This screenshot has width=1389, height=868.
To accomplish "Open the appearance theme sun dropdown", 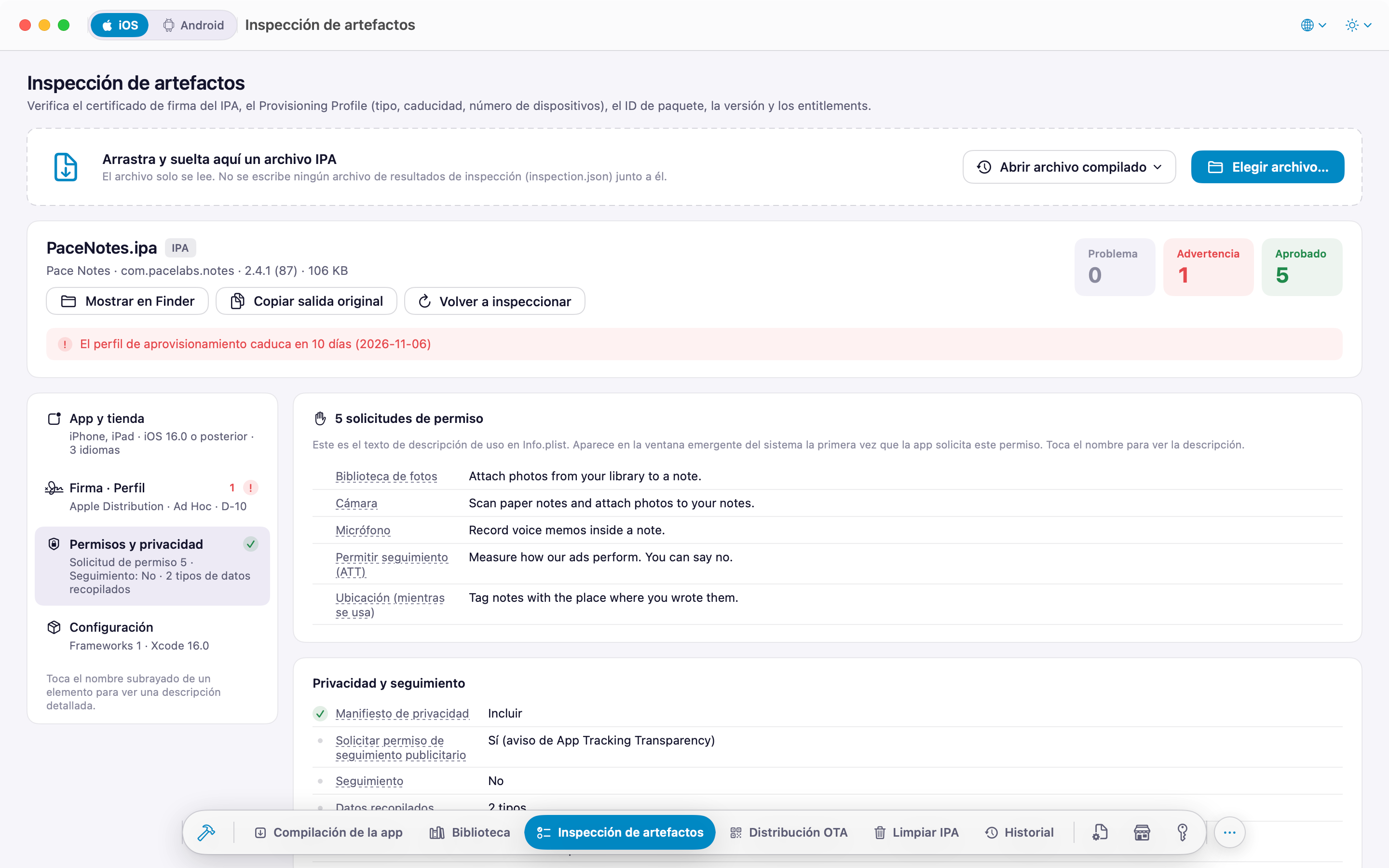I will tap(1358, 25).
